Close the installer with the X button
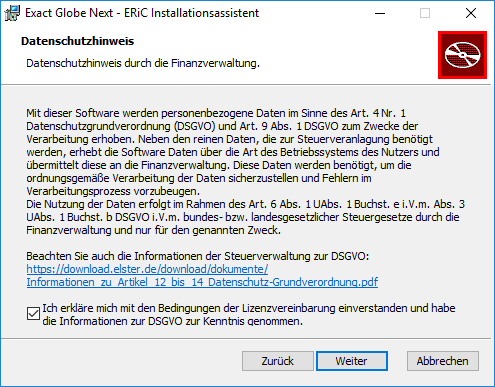 (x=471, y=13)
